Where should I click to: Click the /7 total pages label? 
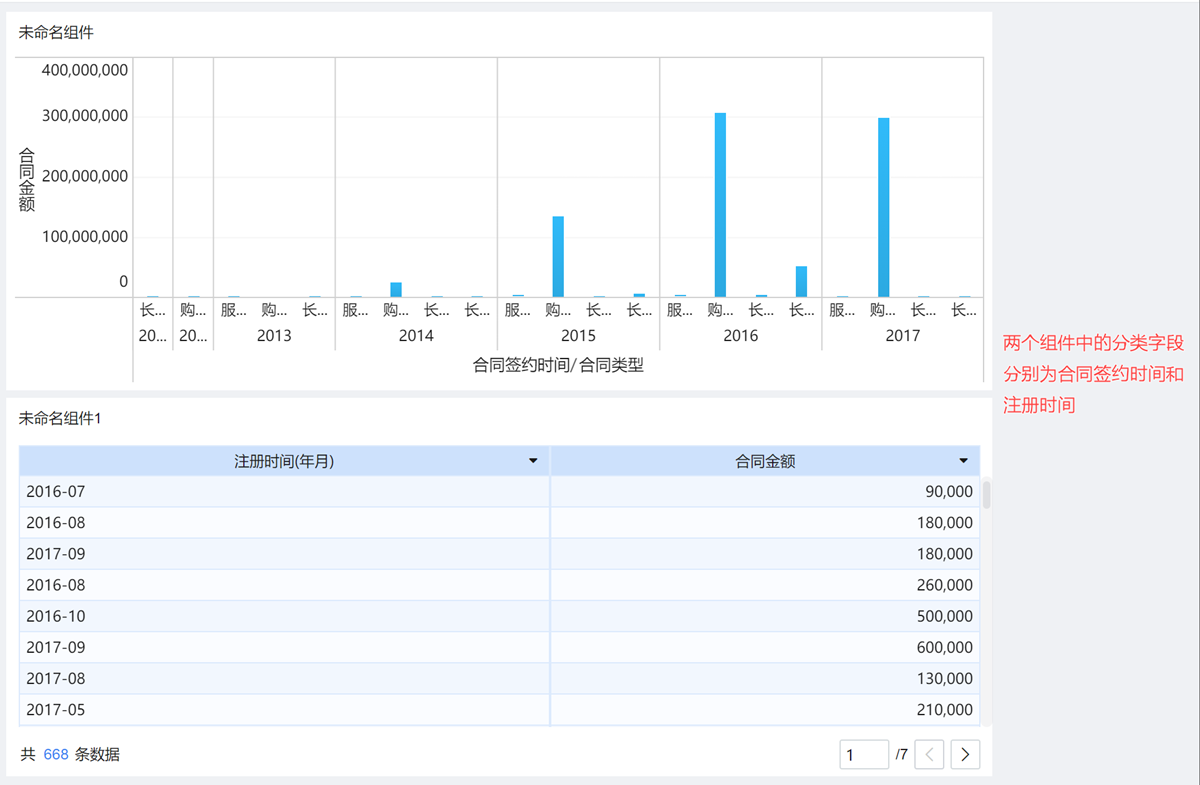pyautogui.click(x=902, y=754)
